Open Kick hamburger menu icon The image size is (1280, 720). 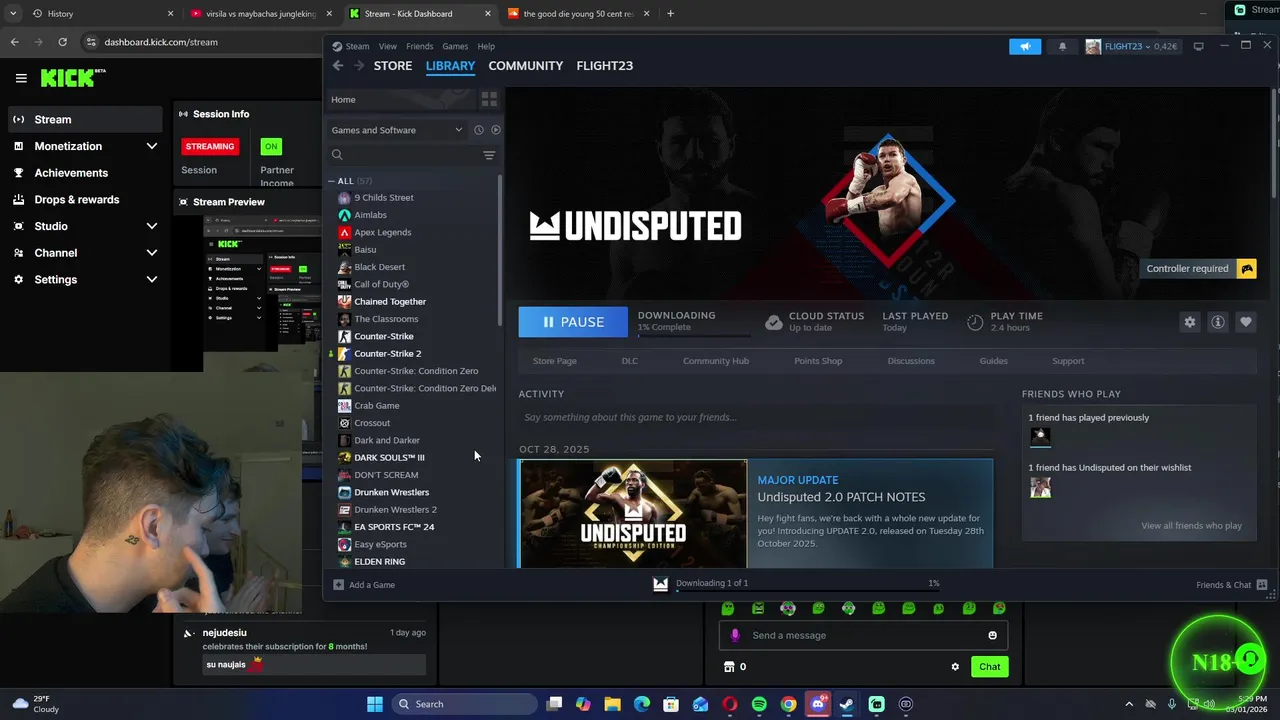pyautogui.click(x=21, y=78)
